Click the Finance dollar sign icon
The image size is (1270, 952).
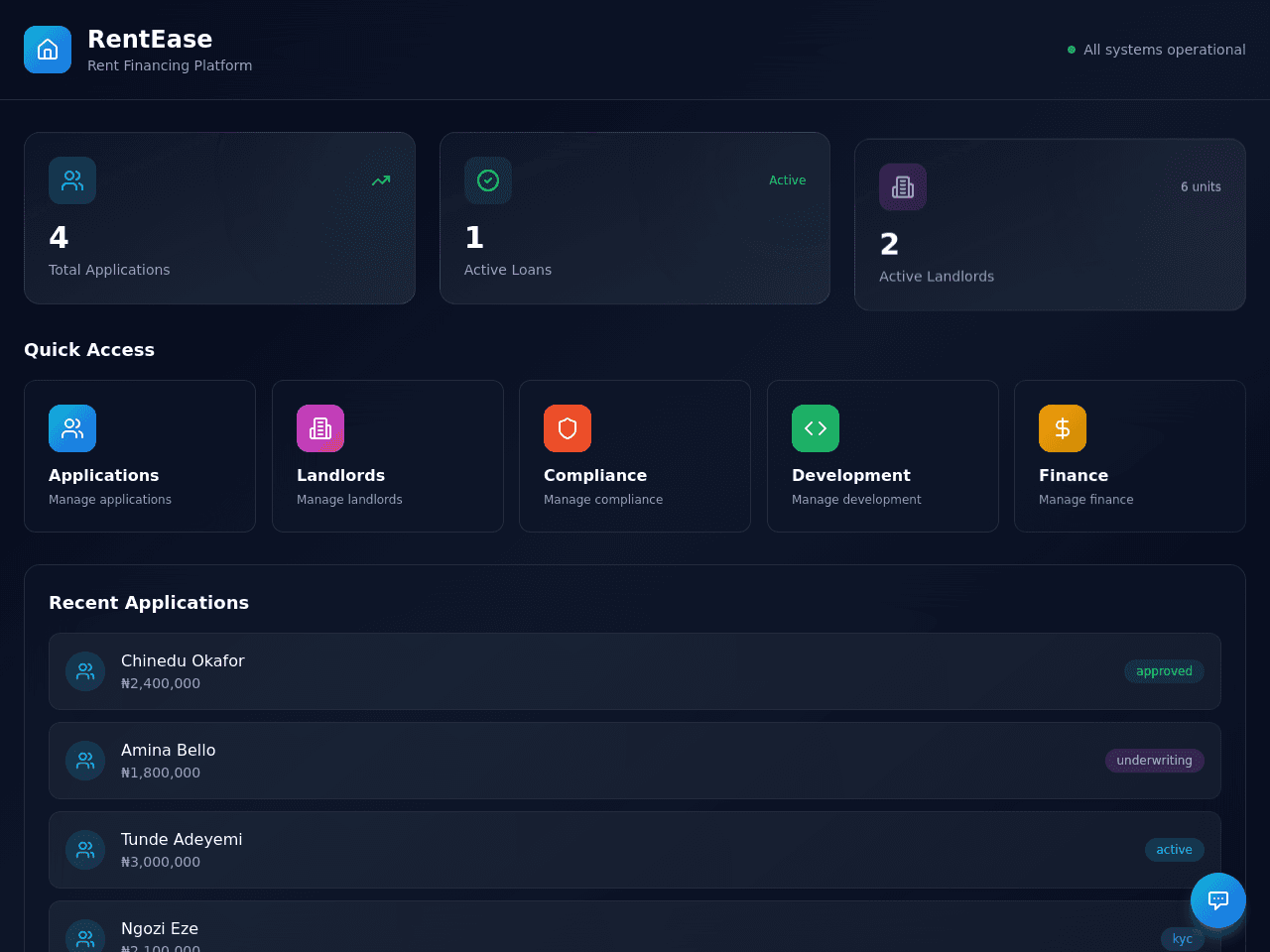[1063, 428]
